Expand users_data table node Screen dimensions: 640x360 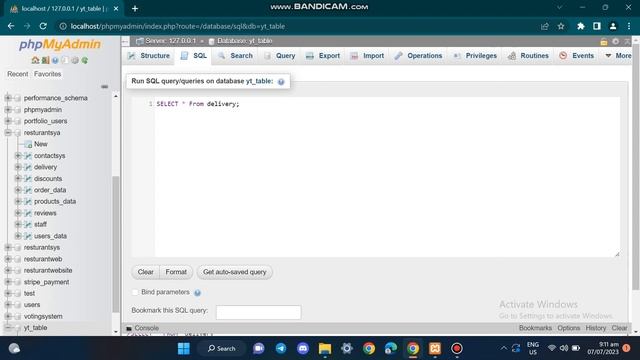click(x=18, y=236)
